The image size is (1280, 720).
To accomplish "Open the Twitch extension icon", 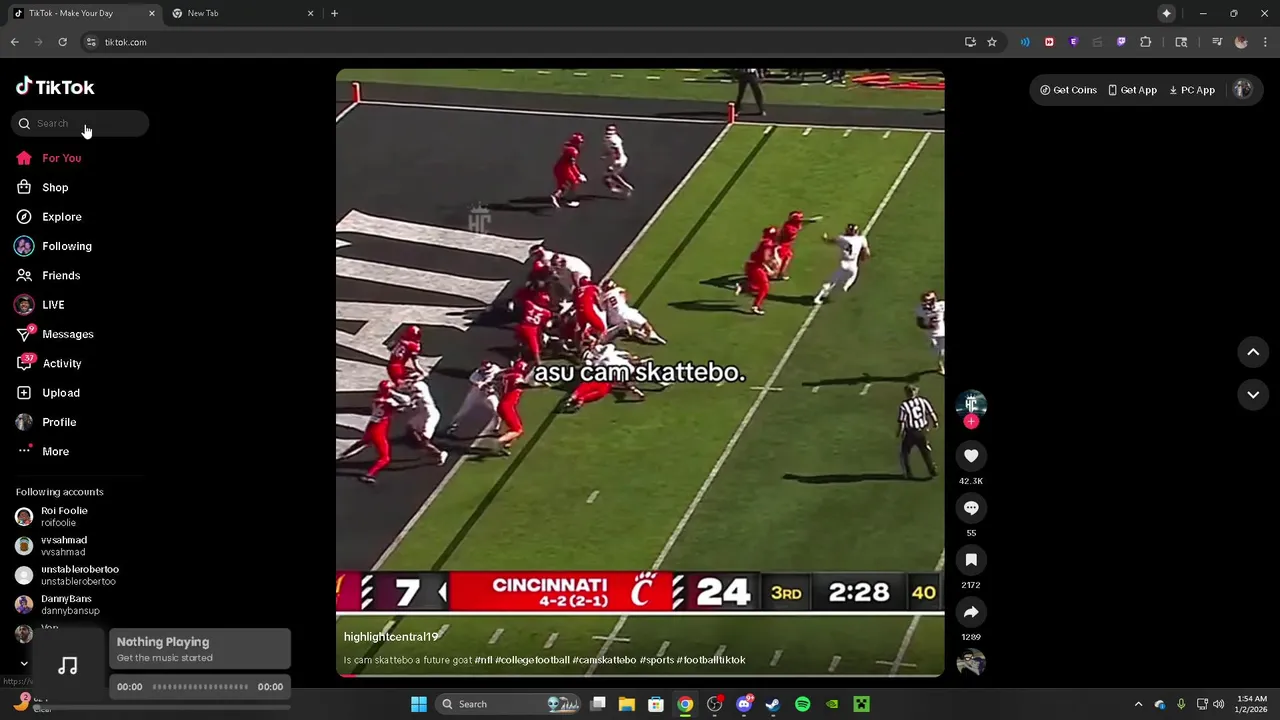I will 1121,42.
